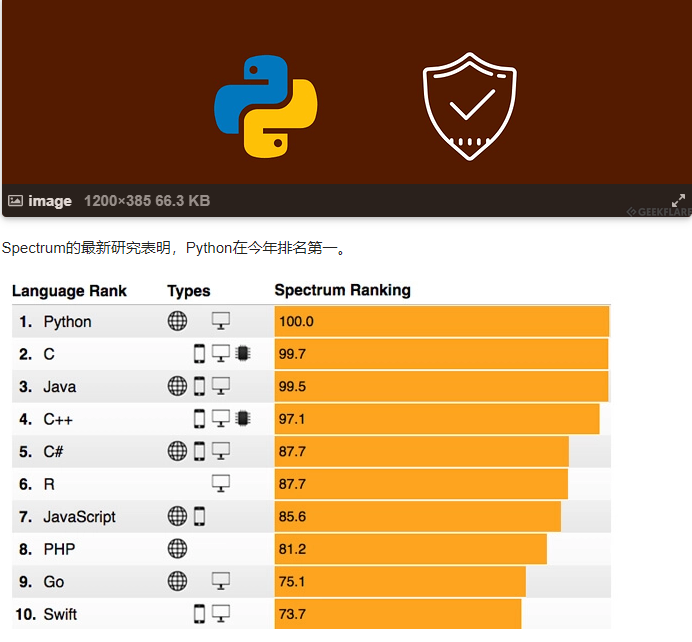Image resolution: width=692 pixels, height=642 pixels.
Task: Click the embedded chip icon in C row
Action: point(242,353)
